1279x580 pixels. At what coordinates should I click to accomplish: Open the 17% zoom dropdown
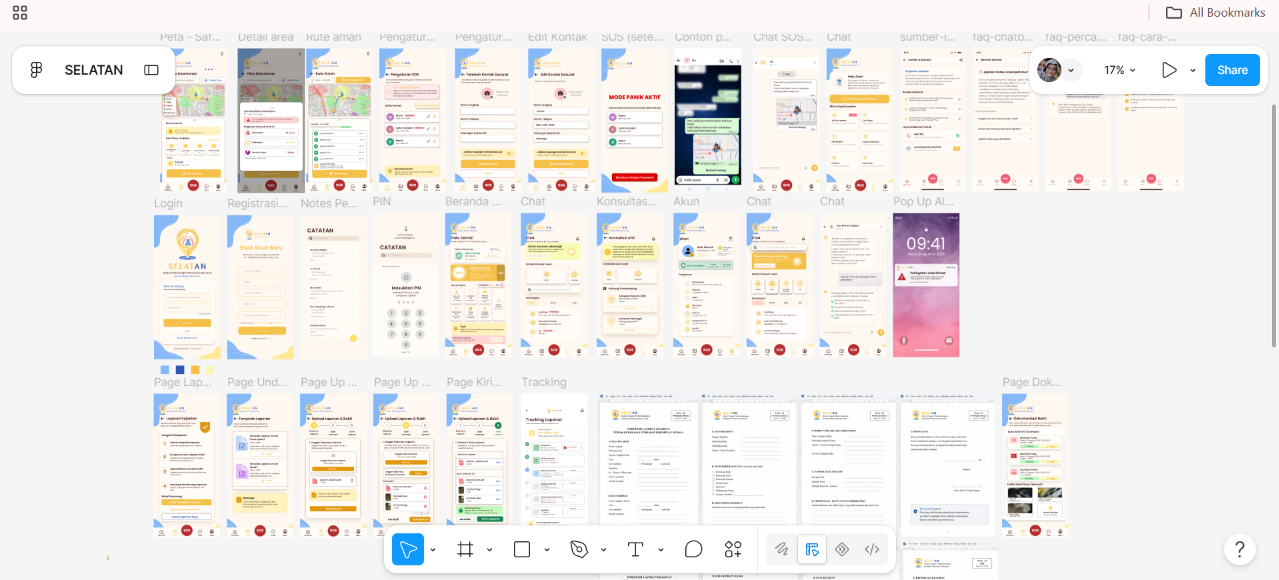[1120, 70]
